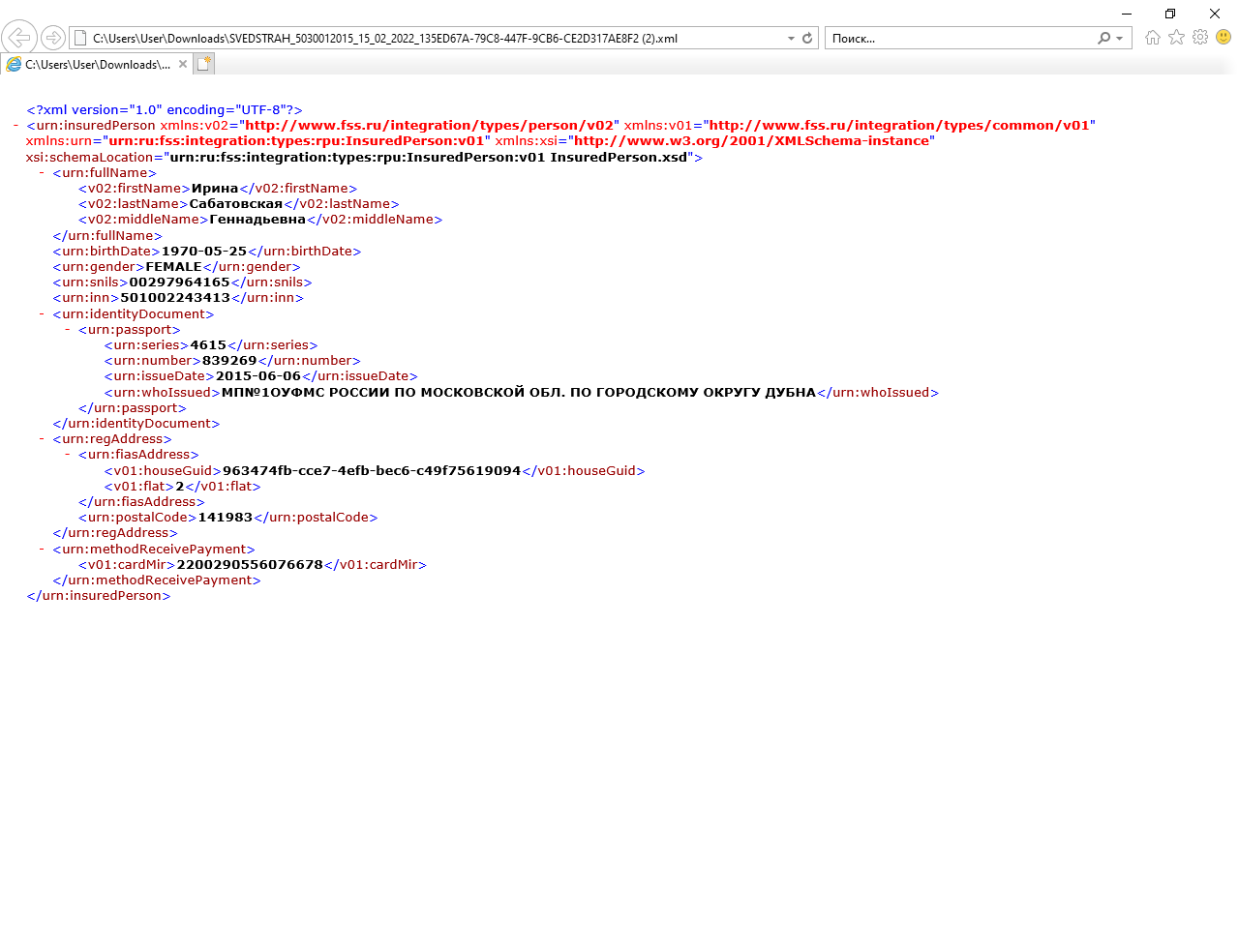Click the gender value FEMALE
Screen dimensions: 1239x952
point(173,267)
